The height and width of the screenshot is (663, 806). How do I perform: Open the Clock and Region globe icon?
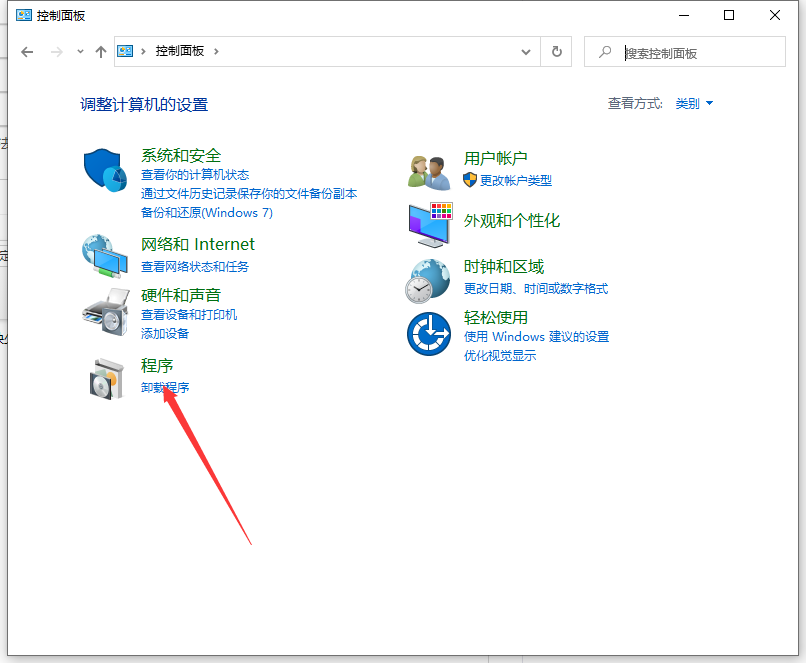click(430, 279)
